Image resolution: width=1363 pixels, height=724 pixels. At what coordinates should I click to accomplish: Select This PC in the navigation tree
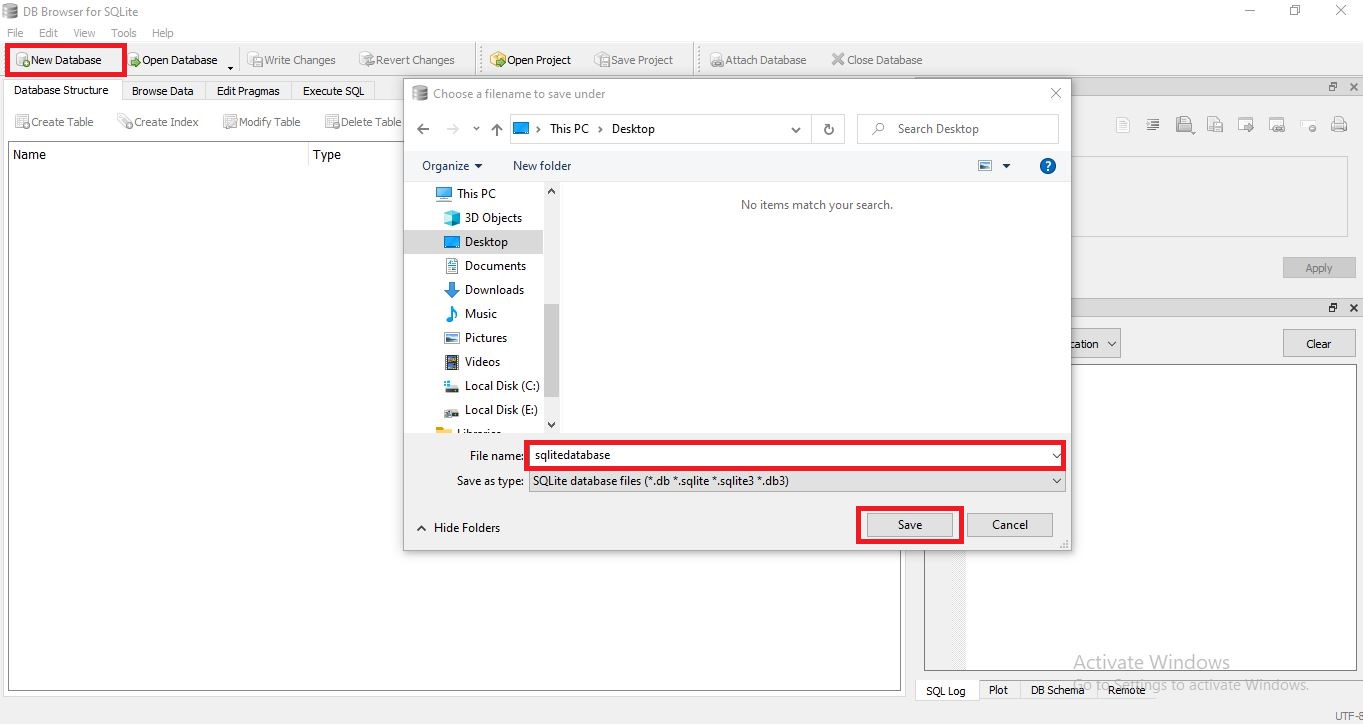point(475,194)
